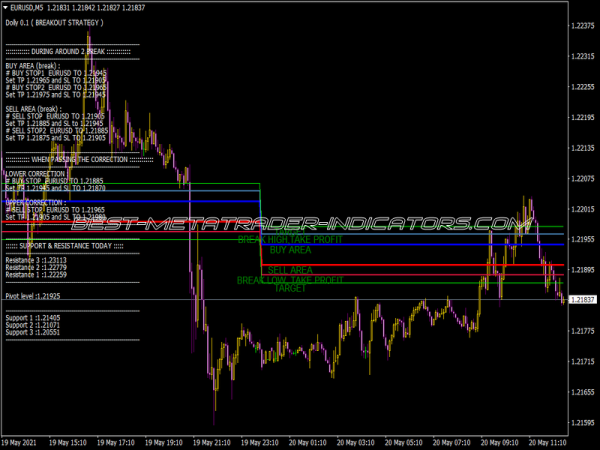Screen dimensions: 600x450
Task: Select the BREAK LOW TAKE PROFIT label
Action: (x=289, y=280)
